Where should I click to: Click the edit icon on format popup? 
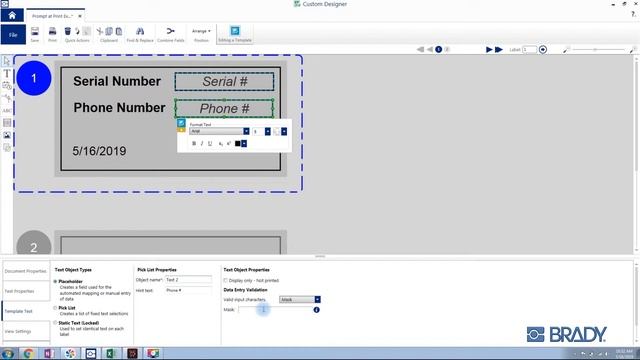pyautogui.click(x=181, y=122)
